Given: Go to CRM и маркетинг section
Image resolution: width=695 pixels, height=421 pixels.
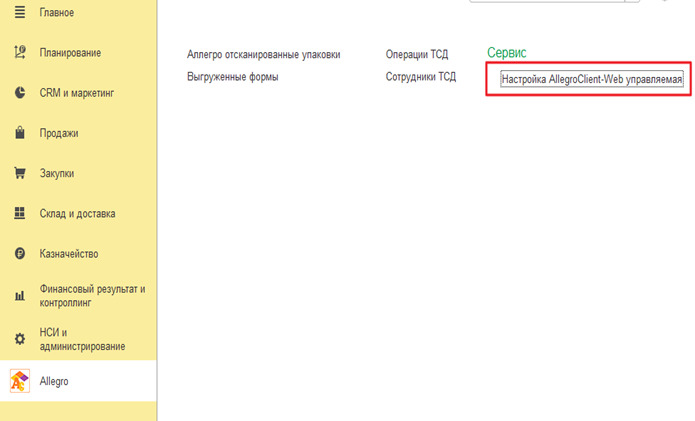Looking at the screenshot, I should pyautogui.click(x=77, y=93).
